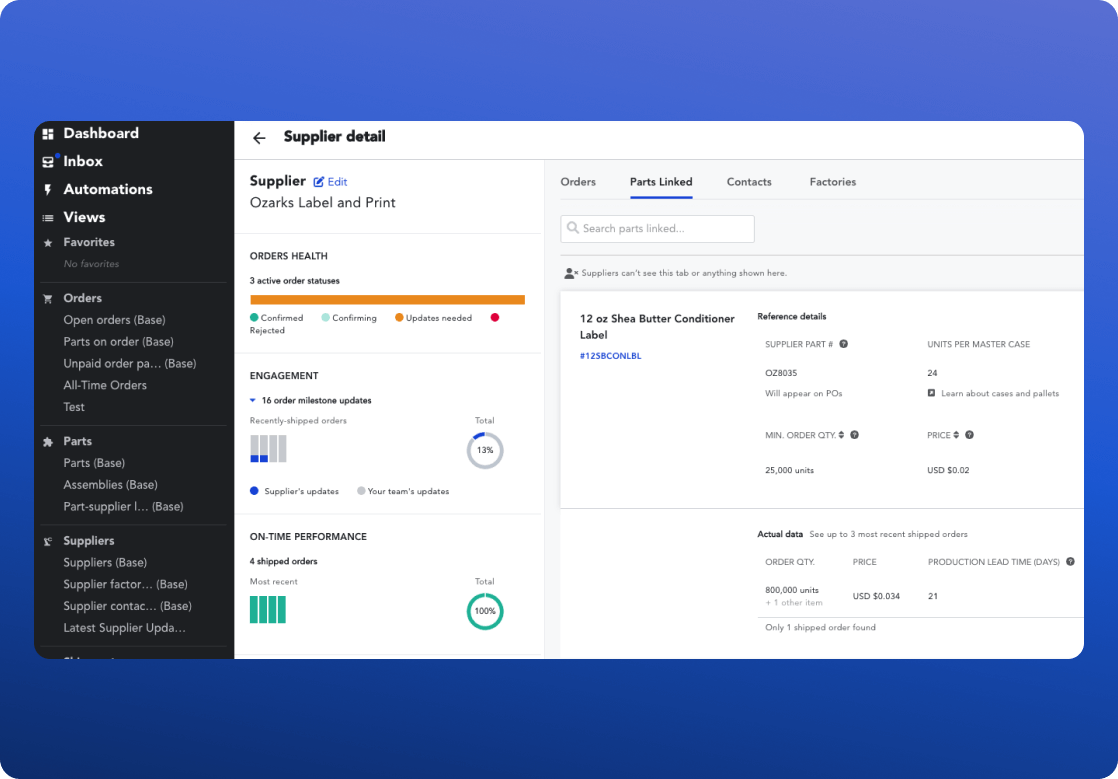1118x779 pixels.
Task: Open Unpaid order pa… (Base) view
Action: tap(130, 363)
